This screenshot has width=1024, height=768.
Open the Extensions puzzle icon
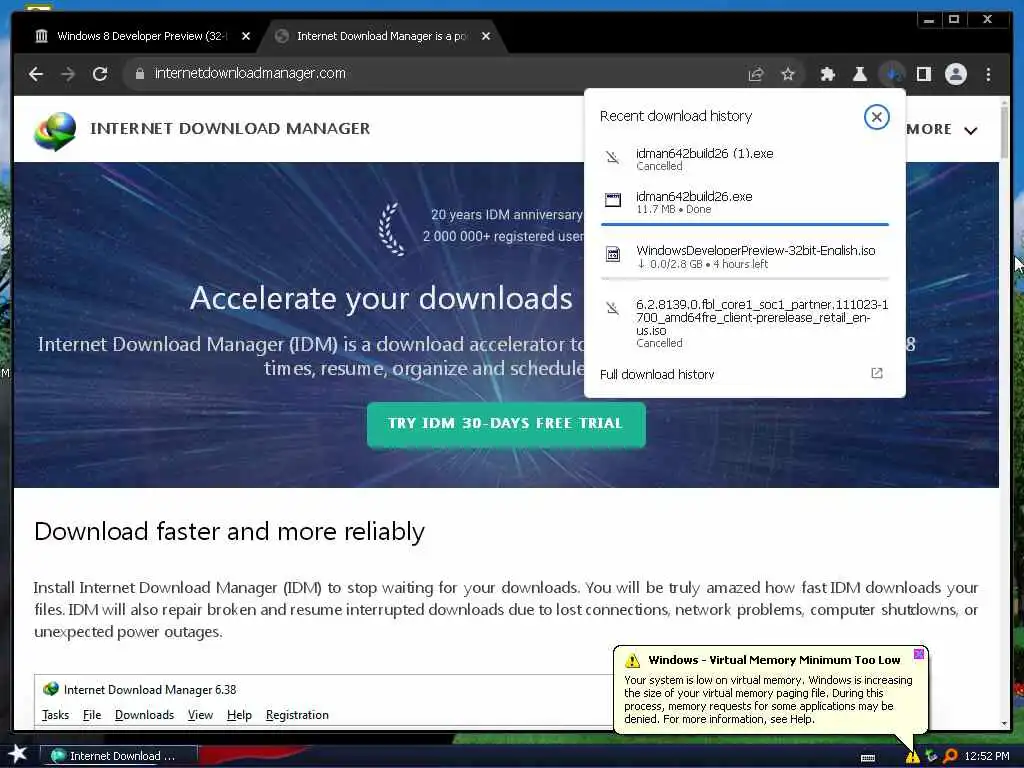tap(827, 74)
